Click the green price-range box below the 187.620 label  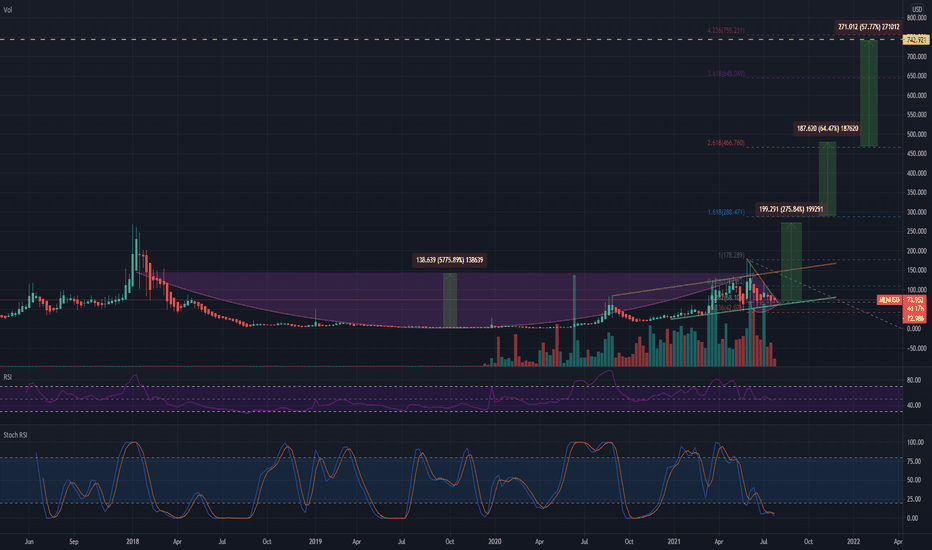[827, 179]
